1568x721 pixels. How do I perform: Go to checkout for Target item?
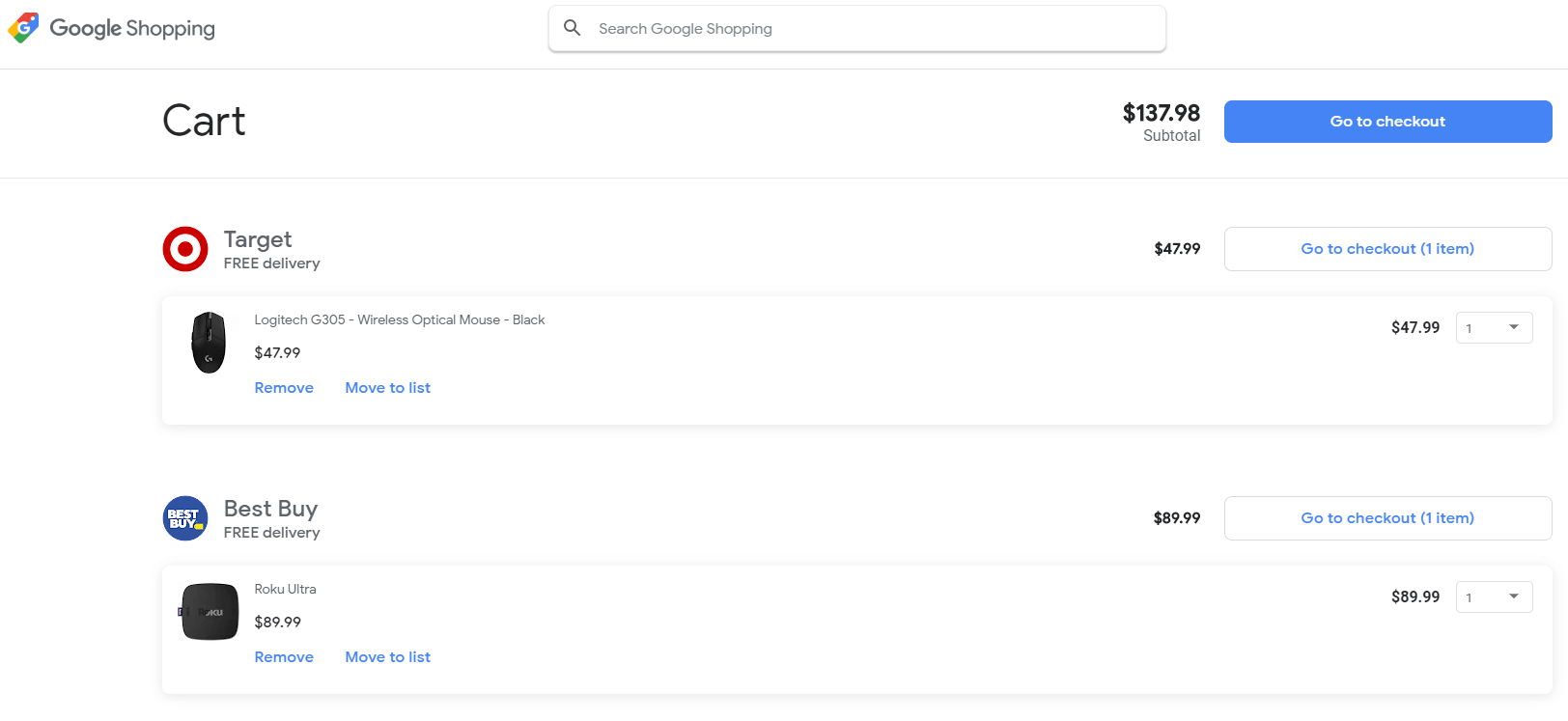(x=1387, y=249)
